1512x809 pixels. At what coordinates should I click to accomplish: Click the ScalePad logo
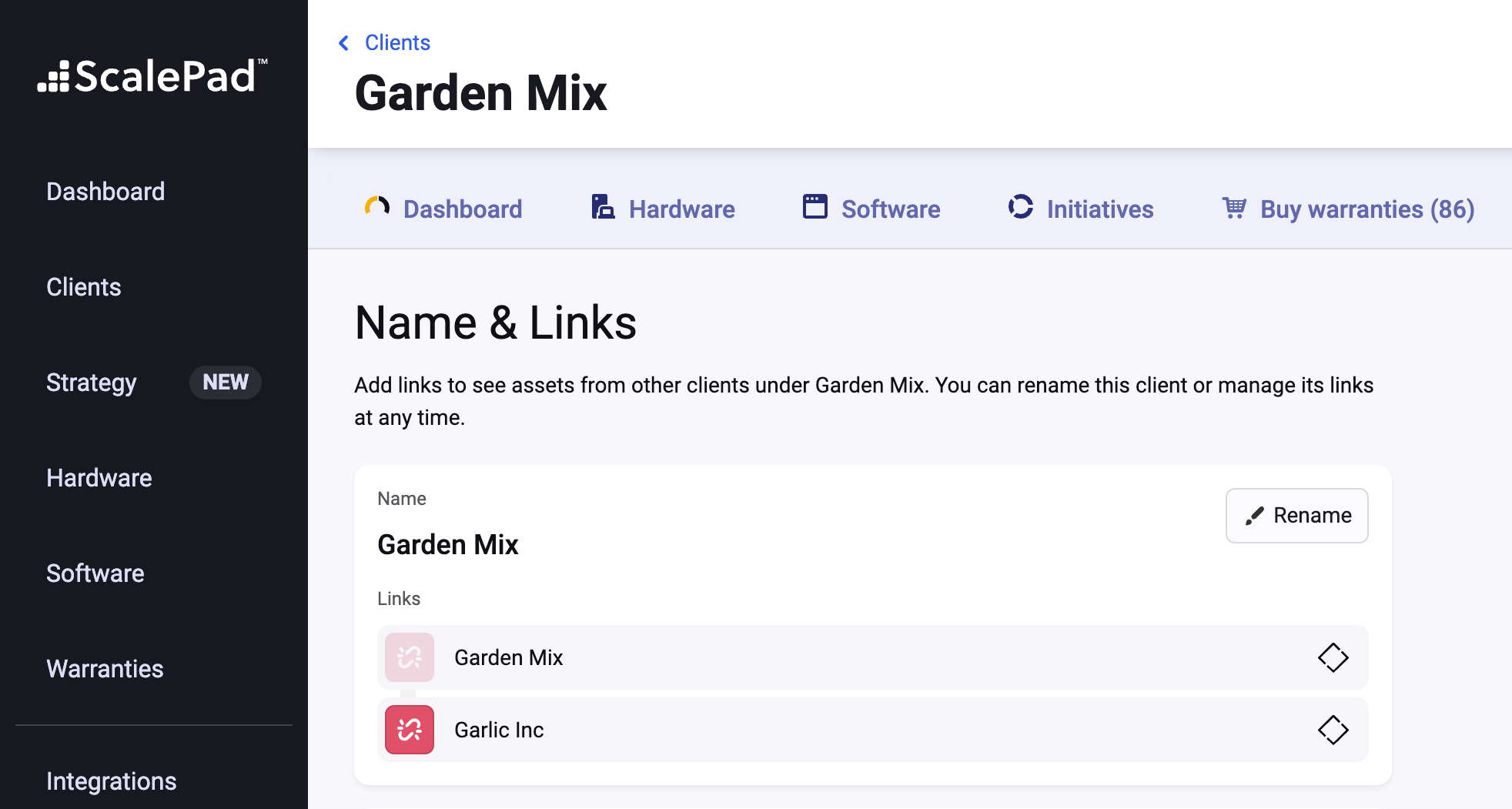tap(152, 76)
